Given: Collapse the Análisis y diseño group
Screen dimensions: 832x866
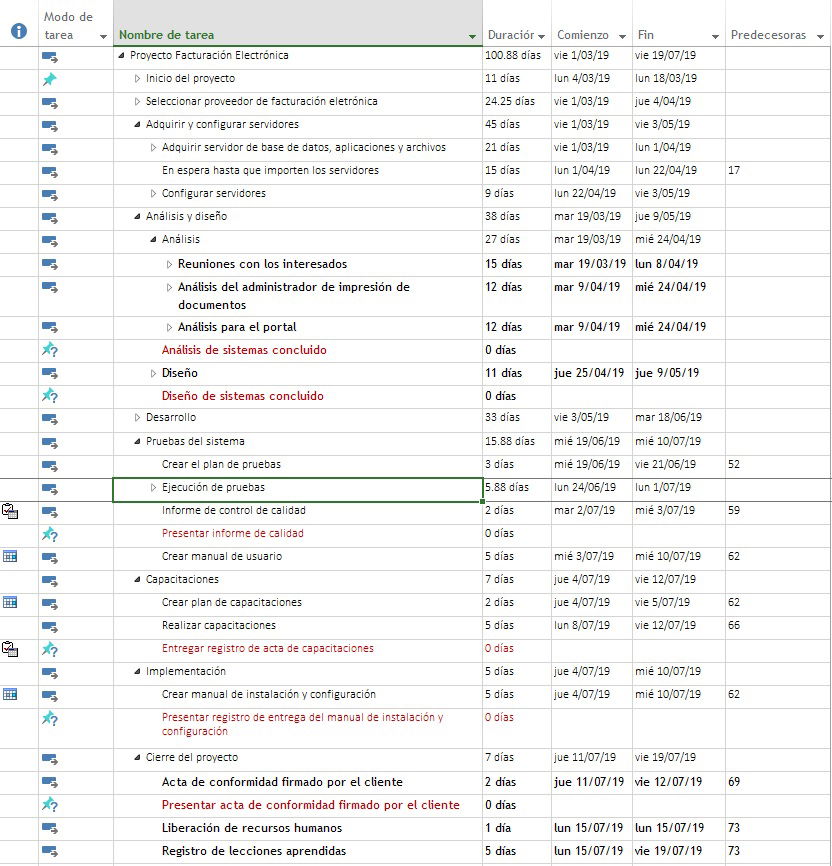Looking at the screenshot, I should pyautogui.click(x=138, y=216).
